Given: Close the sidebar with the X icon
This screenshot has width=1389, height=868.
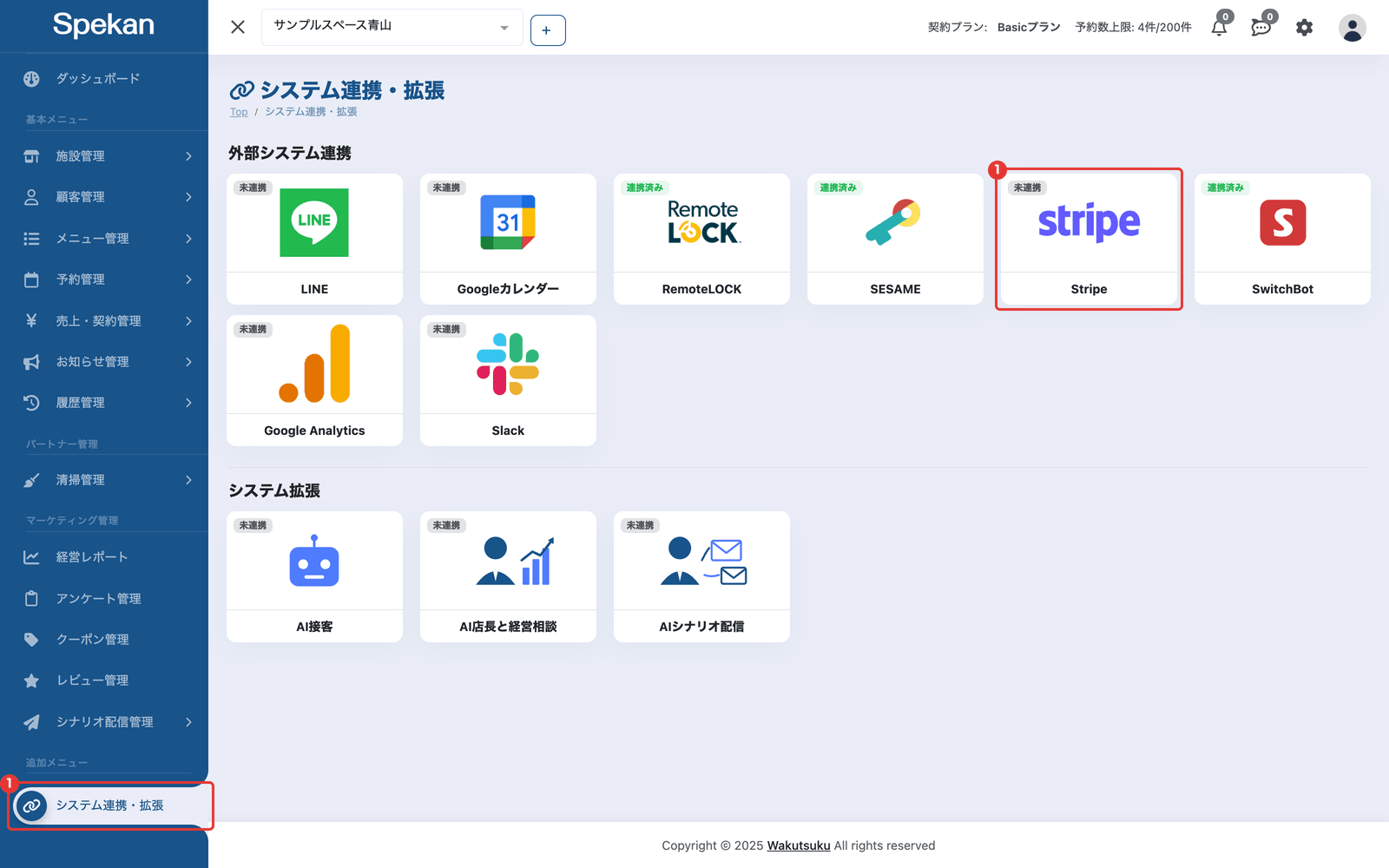Looking at the screenshot, I should coord(238,27).
